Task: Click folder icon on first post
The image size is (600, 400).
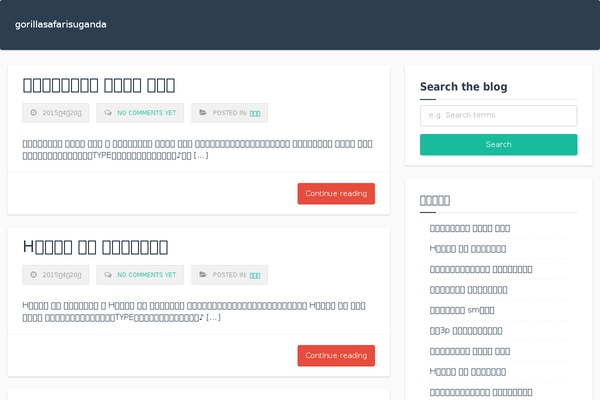Action: (x=203, y=113)
